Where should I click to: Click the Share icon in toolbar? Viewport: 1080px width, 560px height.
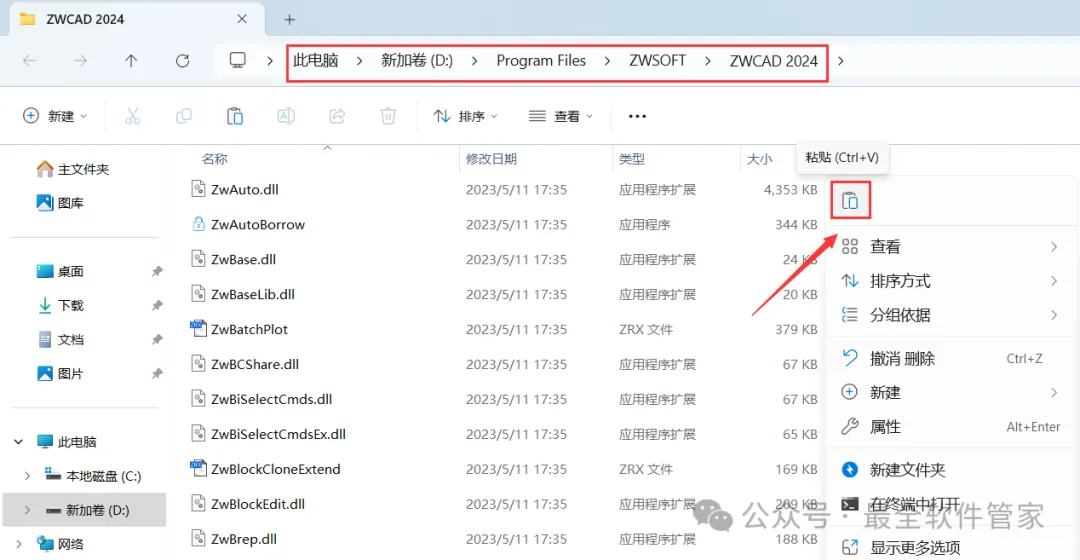(x=337, y=116)
